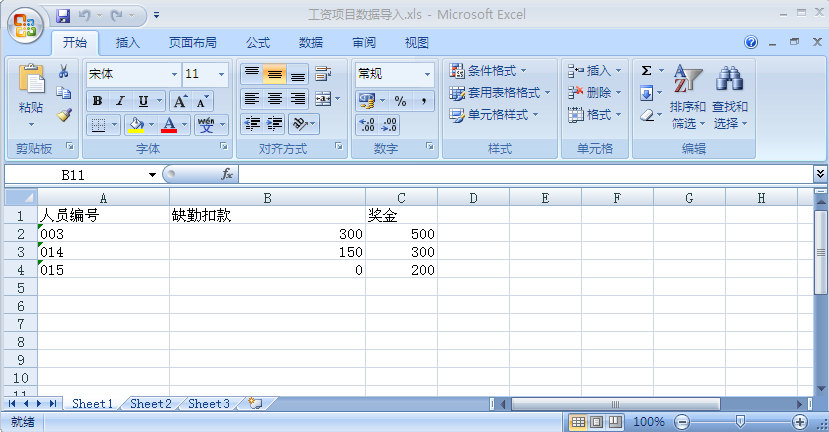Click insert function fx button
This screenshot has height=432, width=829.
pos(227,174)
